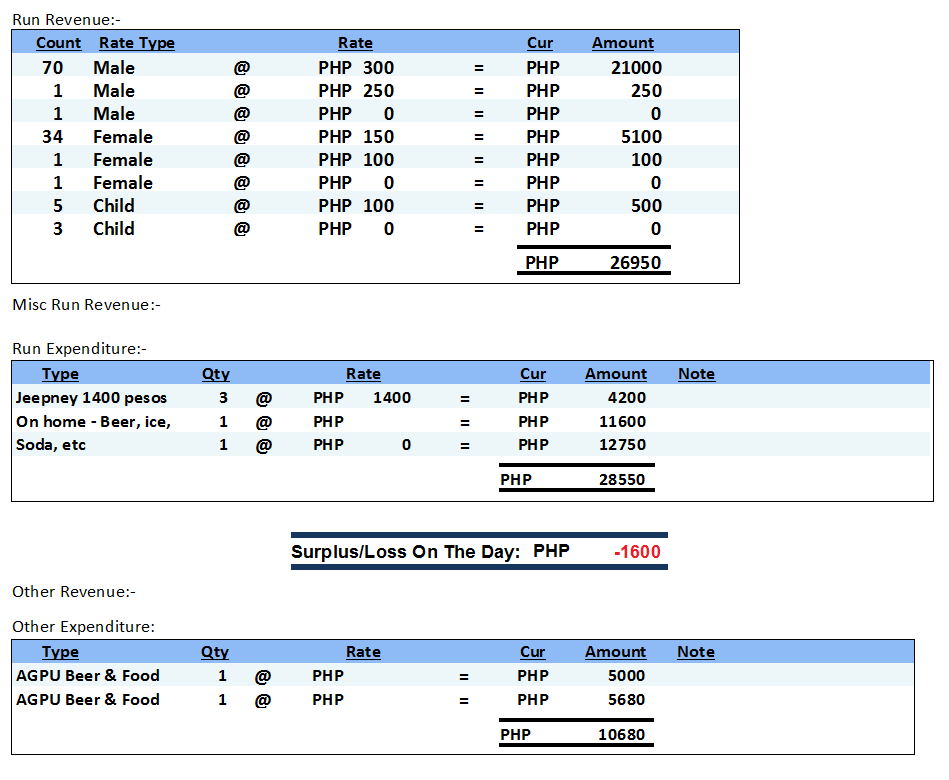Click the Misc Run Revenue label

(x=86, y=305)
